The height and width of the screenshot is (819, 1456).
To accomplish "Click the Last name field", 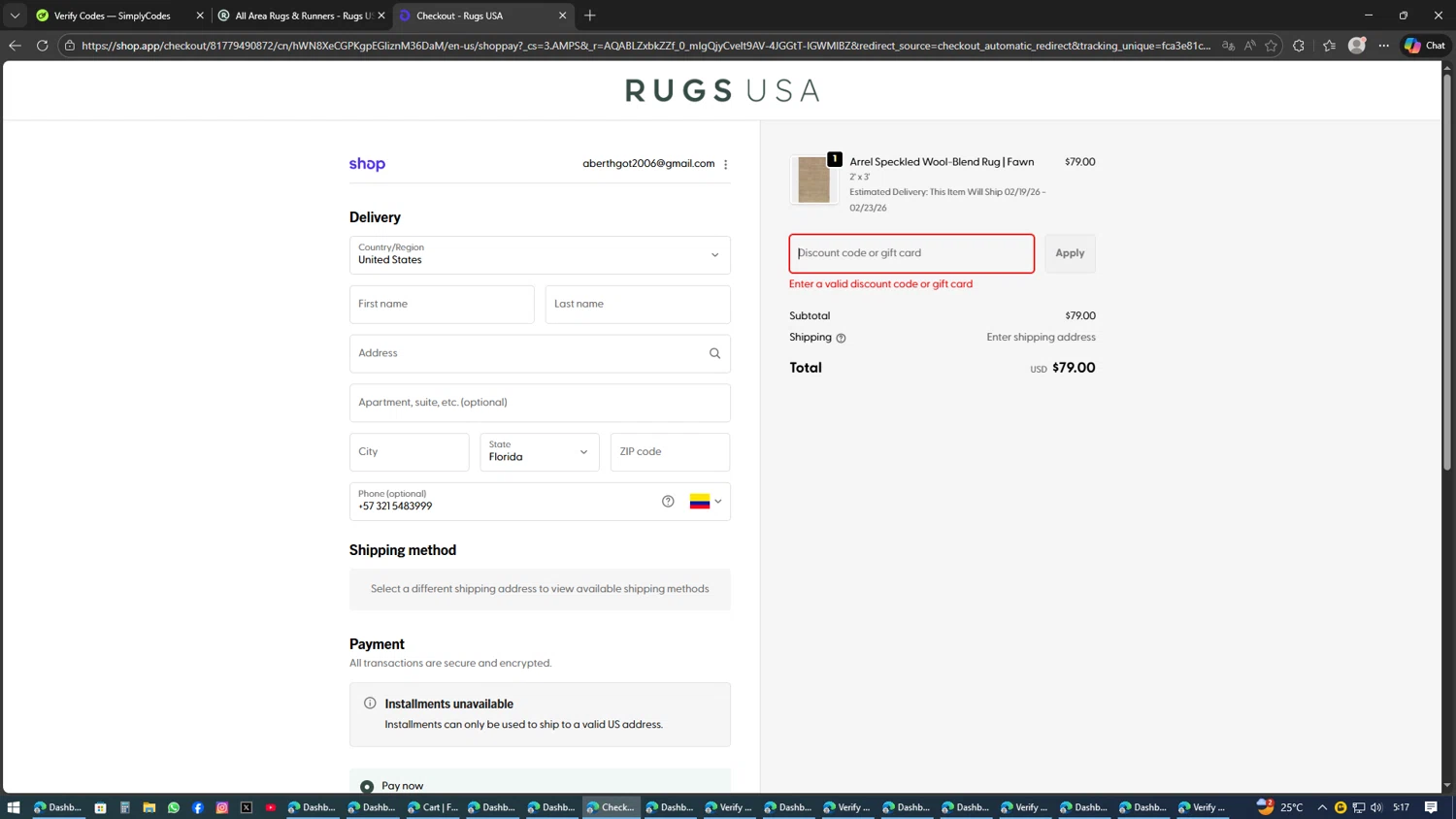I will tap(638, 305).
